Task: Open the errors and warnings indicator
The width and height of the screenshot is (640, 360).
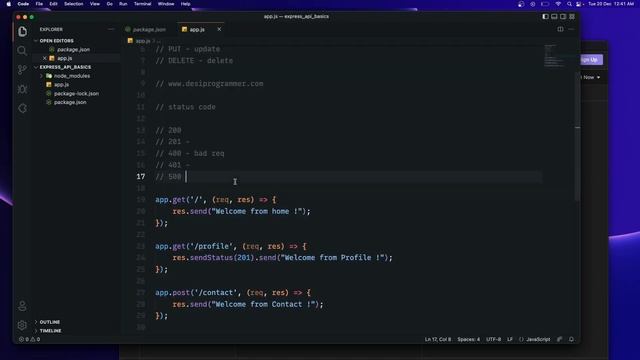Action: coord(29,339)
